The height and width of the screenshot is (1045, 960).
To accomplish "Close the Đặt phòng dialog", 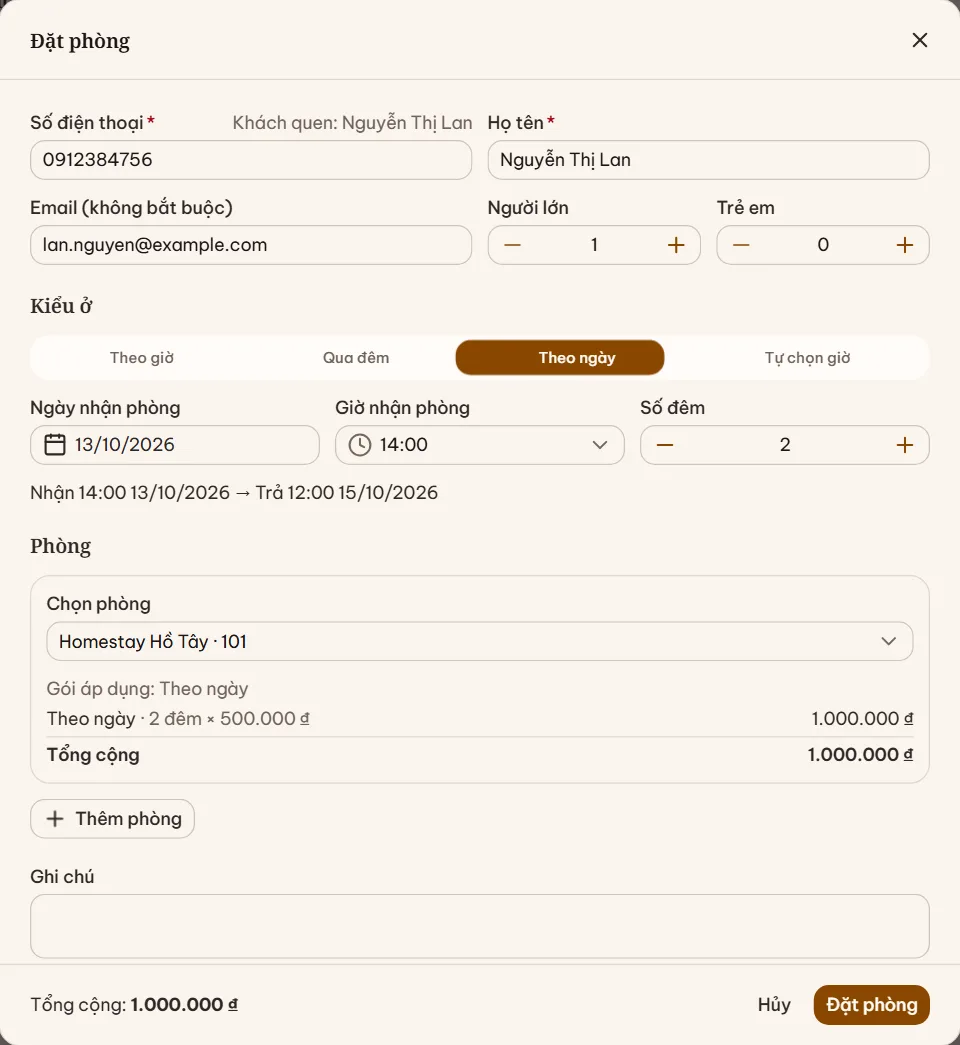I will [920, 41].
